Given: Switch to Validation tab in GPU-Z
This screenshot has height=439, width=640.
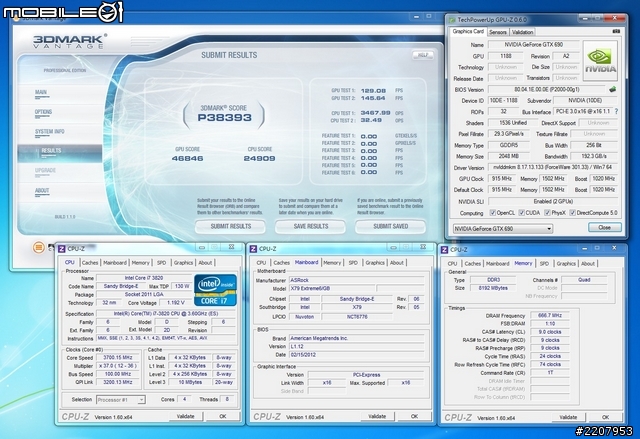Looking at the screenshot, I should 522,32.
